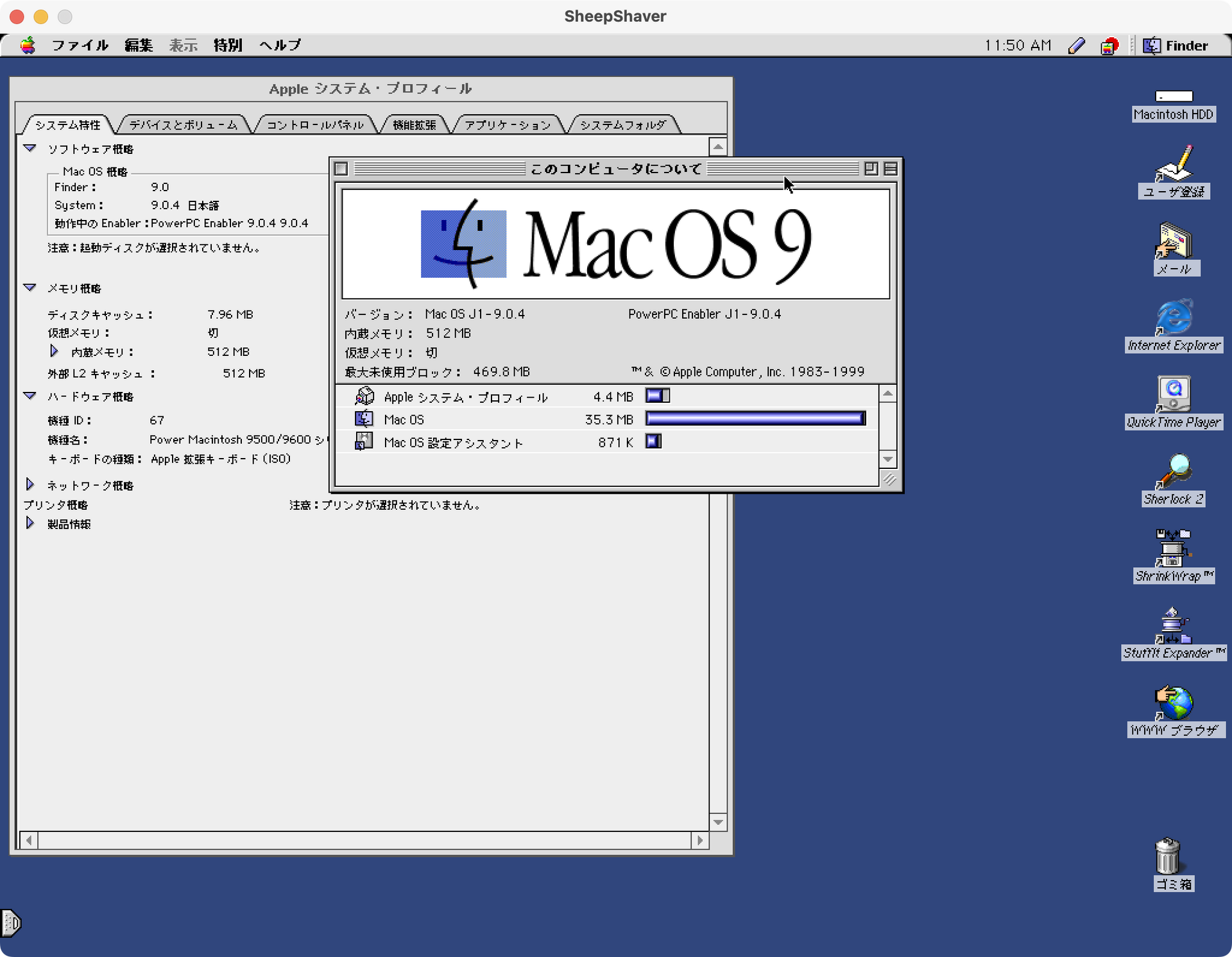Click the Mac OS 設定アシスタント icon in list
The height and width of the screenshot is (957, 1232).
[364, 442]
